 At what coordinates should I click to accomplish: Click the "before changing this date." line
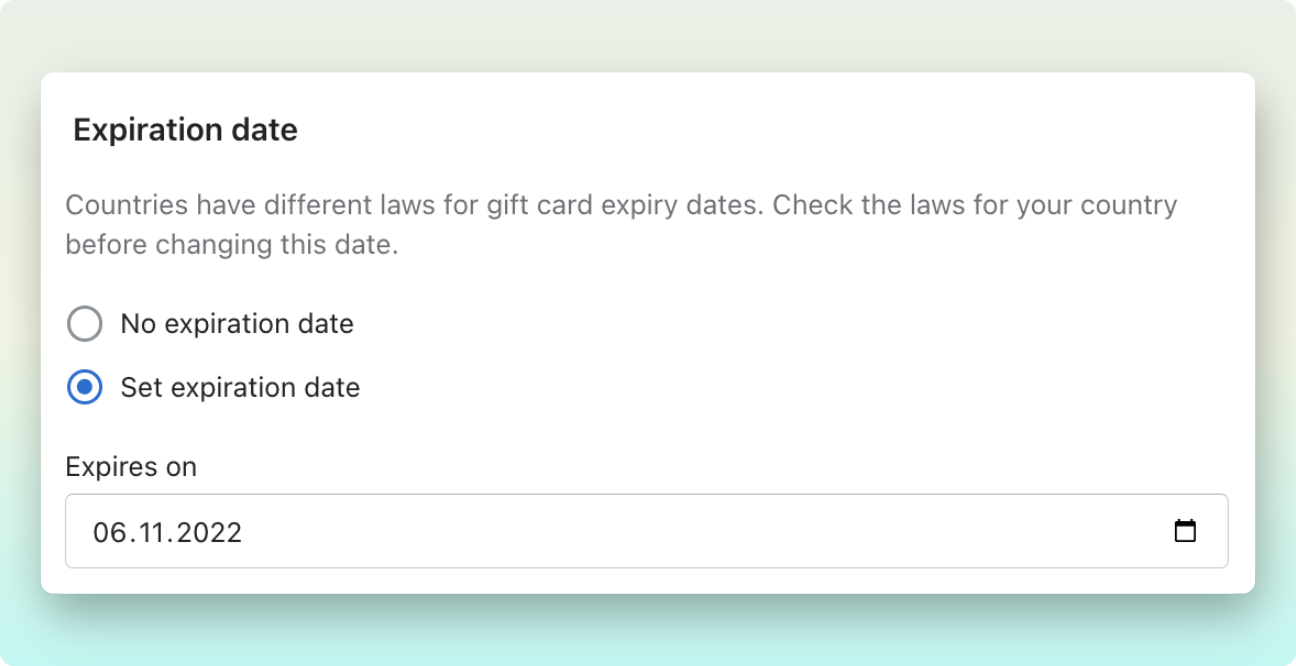(x=232, y=245)
